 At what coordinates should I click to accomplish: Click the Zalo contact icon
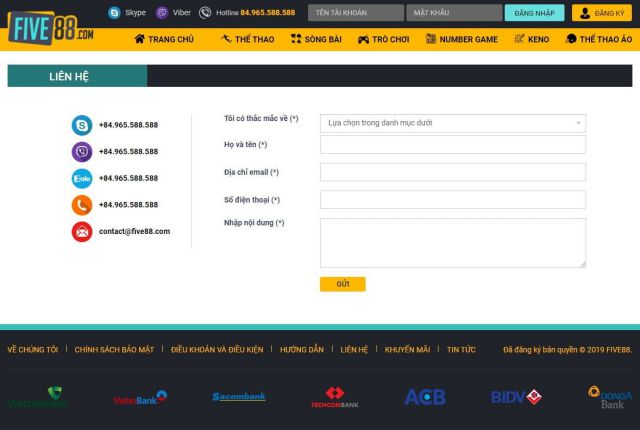pyautogui.click(x=82, y=178)
